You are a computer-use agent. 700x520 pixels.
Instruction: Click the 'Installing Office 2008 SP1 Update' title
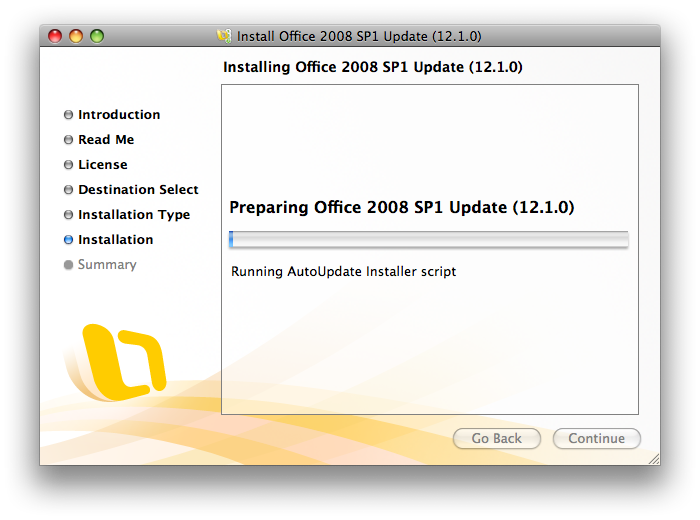point(373,67)
